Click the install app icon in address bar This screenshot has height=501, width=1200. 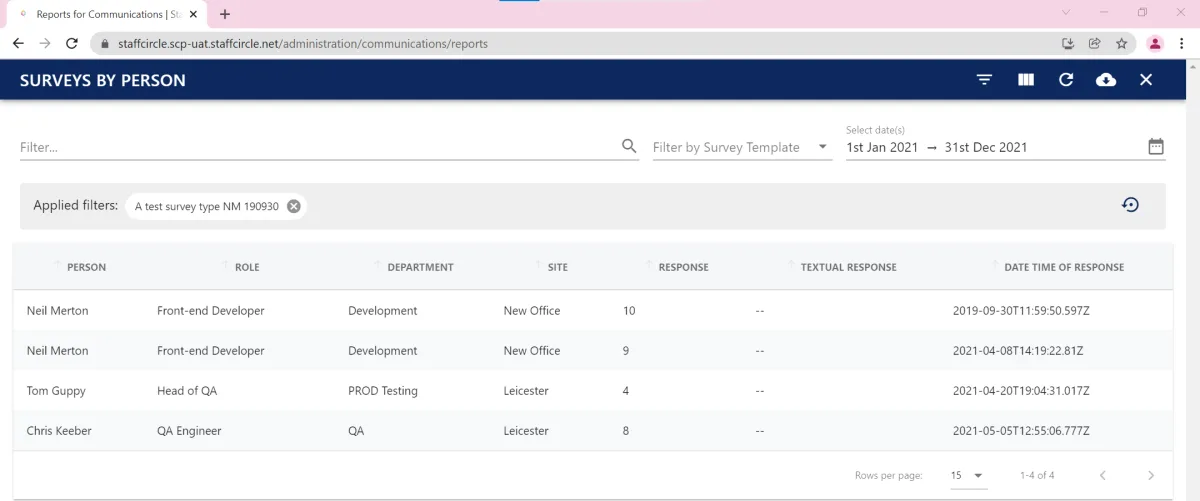1068,43
